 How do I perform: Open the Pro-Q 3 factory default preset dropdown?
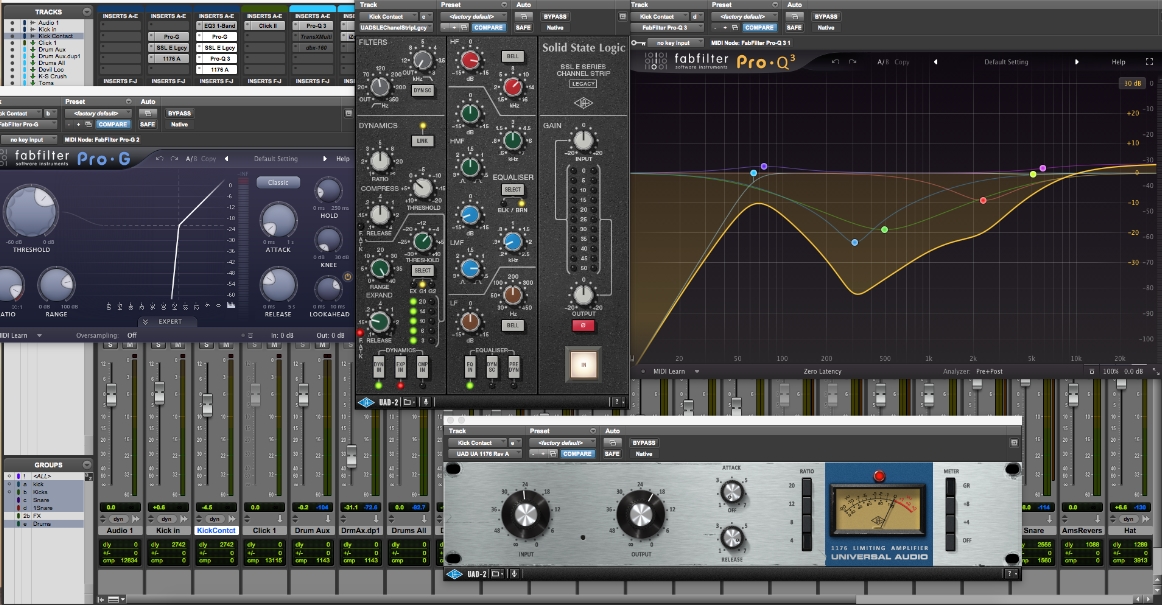pos(743,17)
